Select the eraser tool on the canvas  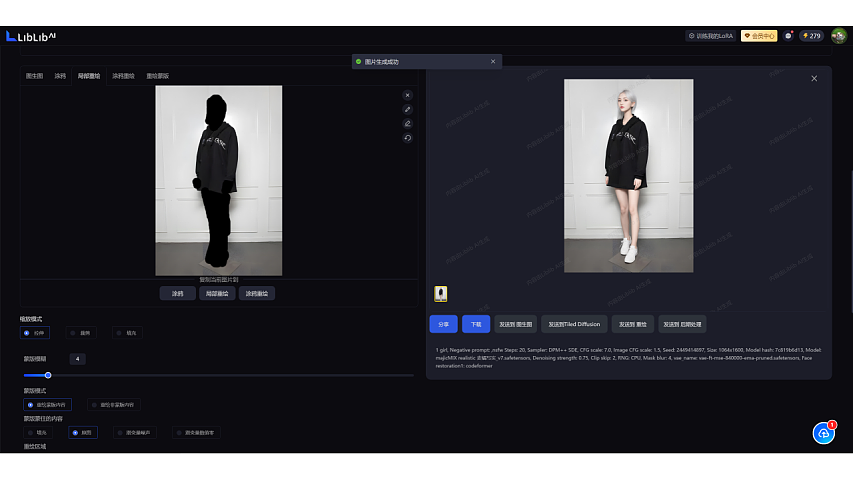pos(407,124)
